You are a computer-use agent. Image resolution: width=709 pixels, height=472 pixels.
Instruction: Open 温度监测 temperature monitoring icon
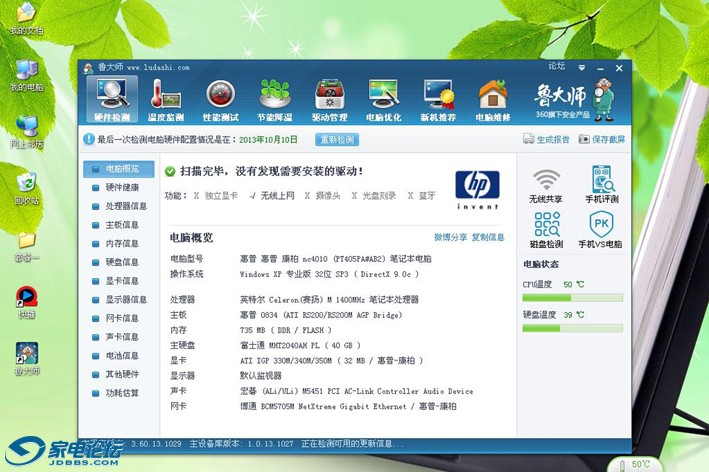(x=166, y=99)
